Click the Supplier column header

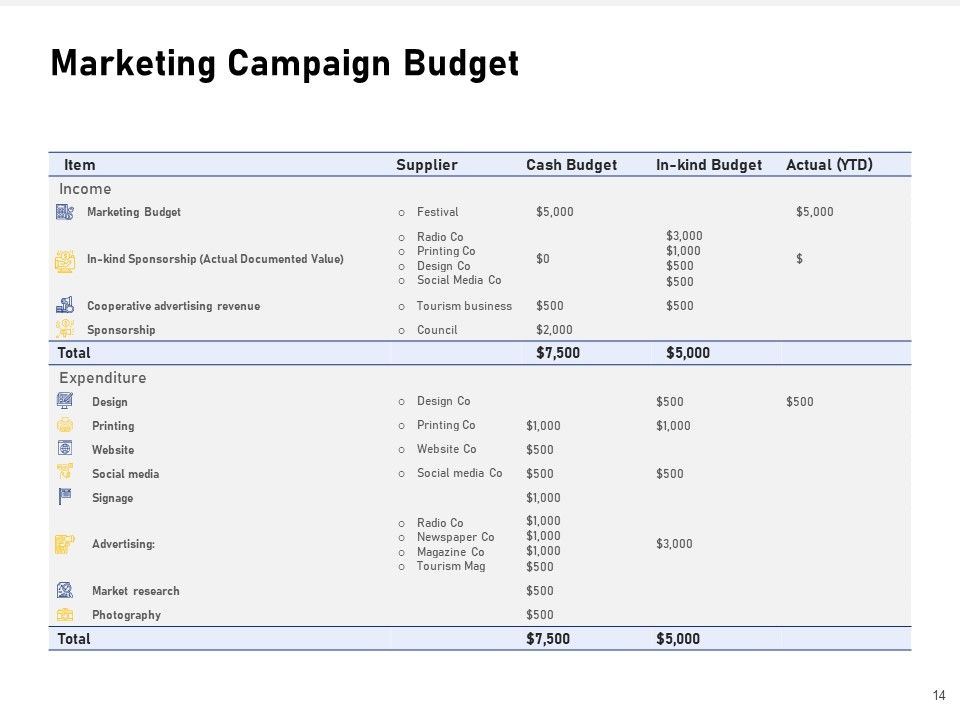427,165
